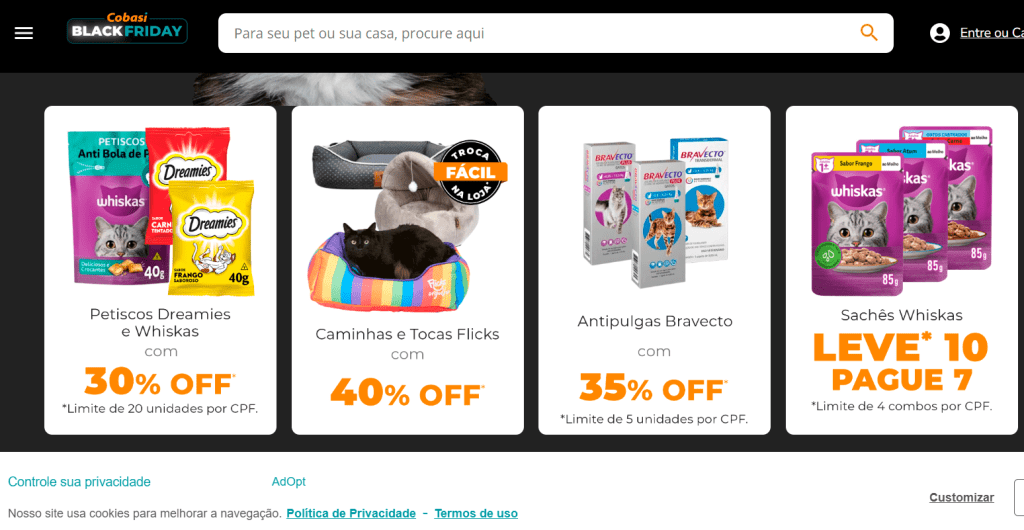The image size is (1024, 530).
Task: Click the Cobasi Black Friday logo
Action: [x=127, y=28]
